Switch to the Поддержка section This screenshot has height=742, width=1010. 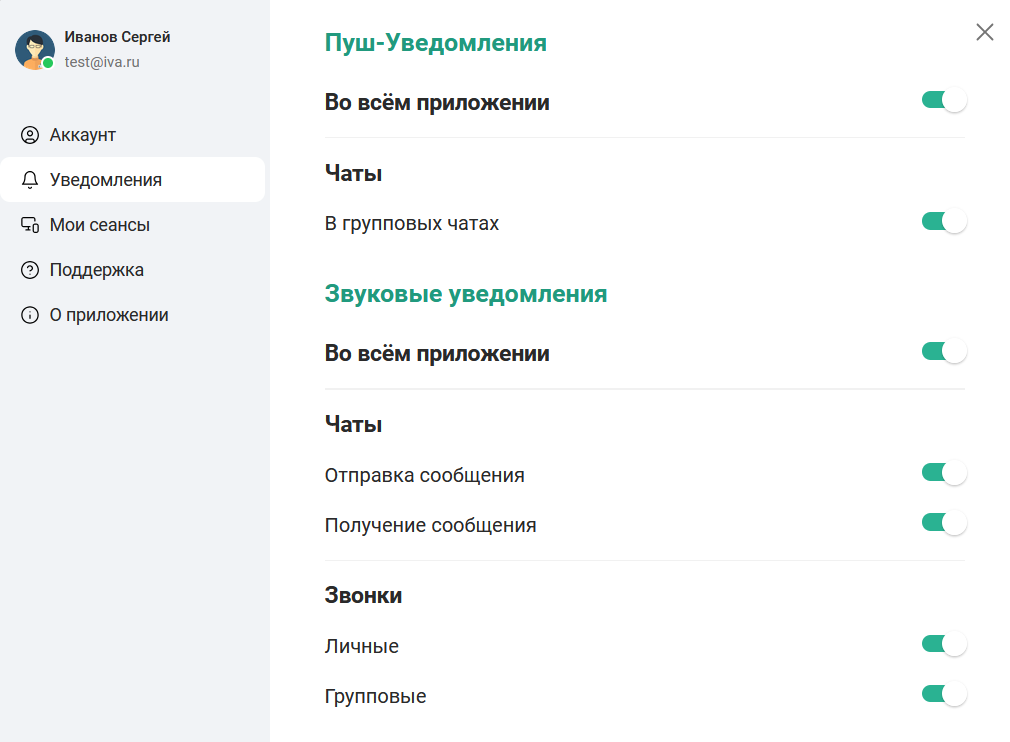97,269
